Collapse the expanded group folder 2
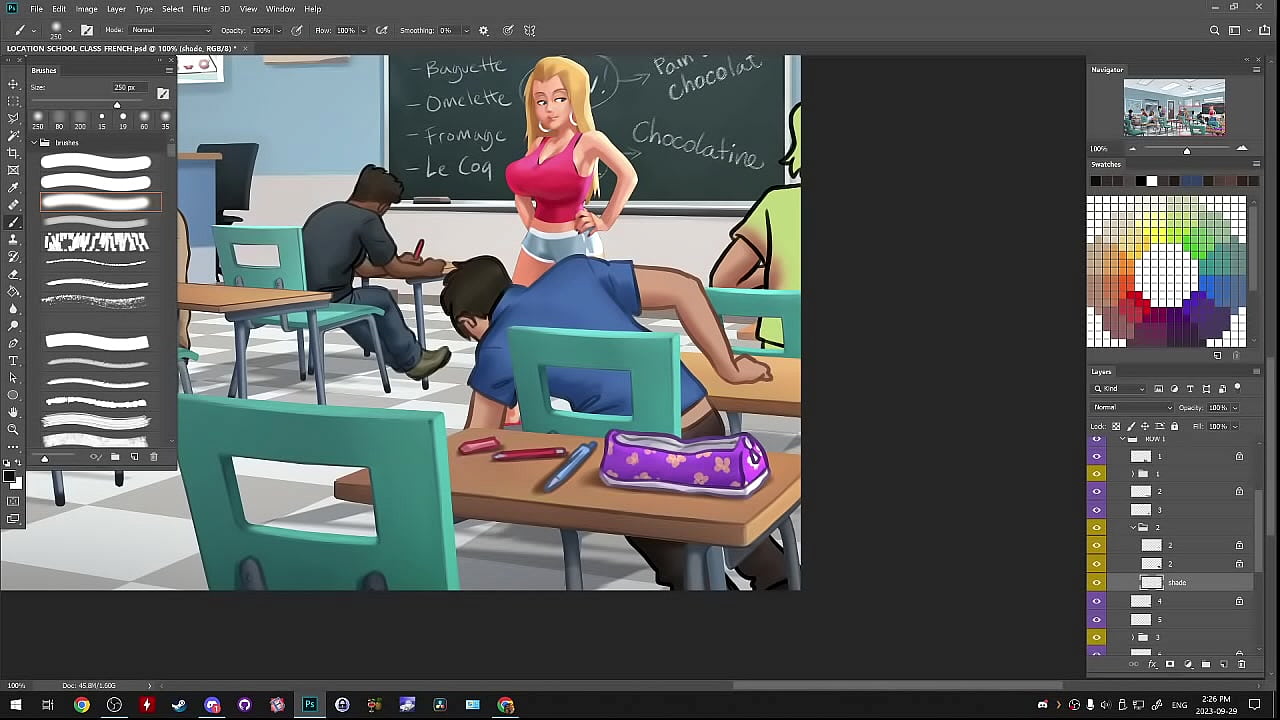Viewport: 1280px width, 720px height. point(1134,527)
